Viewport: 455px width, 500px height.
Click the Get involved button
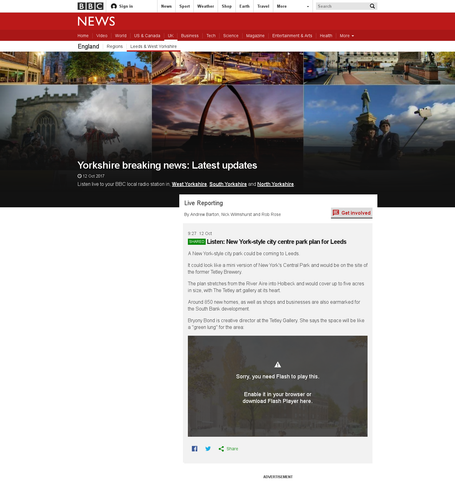click(x=352, y=213)
